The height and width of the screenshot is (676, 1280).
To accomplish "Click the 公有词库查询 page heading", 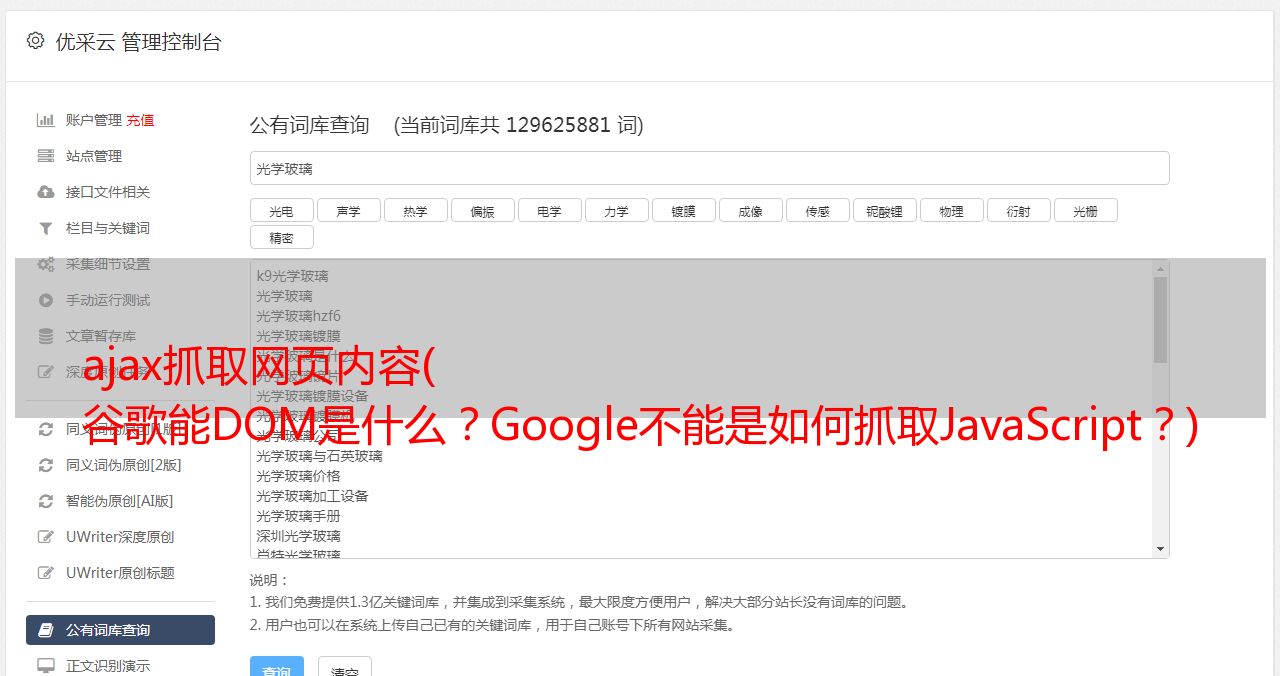I will [310, 125].
